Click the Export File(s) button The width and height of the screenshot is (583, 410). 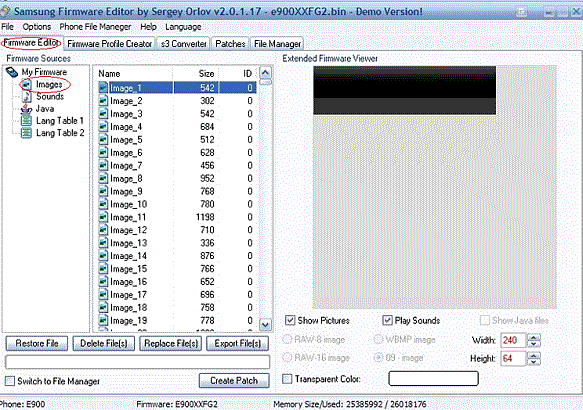tap(238, 343)
